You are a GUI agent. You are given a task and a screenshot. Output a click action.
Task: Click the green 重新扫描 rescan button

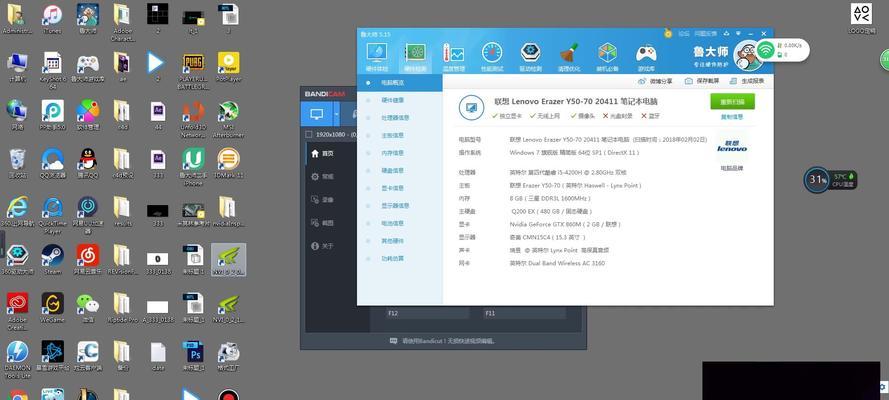tap(733, 102)
